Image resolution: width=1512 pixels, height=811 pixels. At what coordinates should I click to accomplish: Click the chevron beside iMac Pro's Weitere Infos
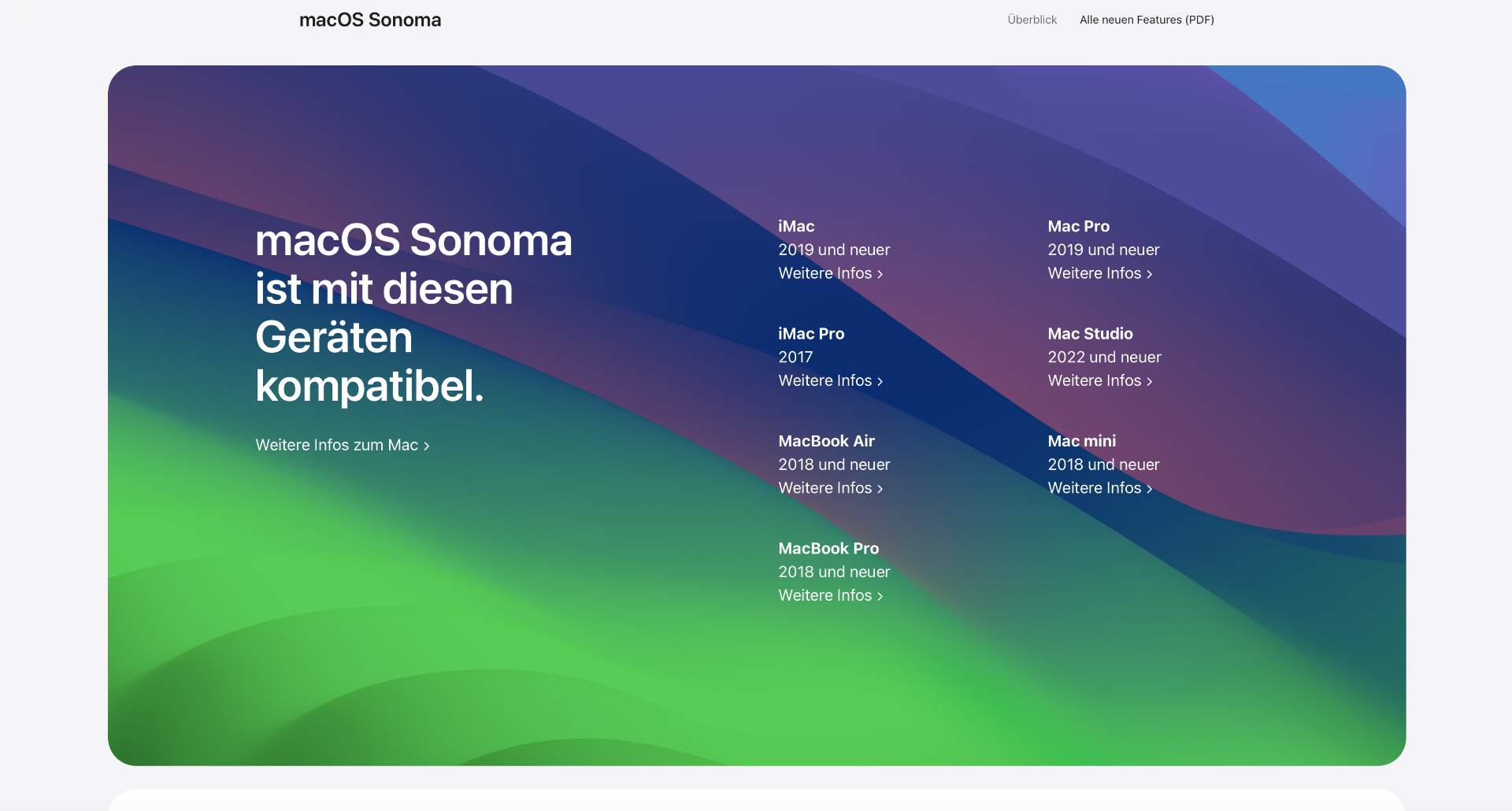click(x=880, y=381)
